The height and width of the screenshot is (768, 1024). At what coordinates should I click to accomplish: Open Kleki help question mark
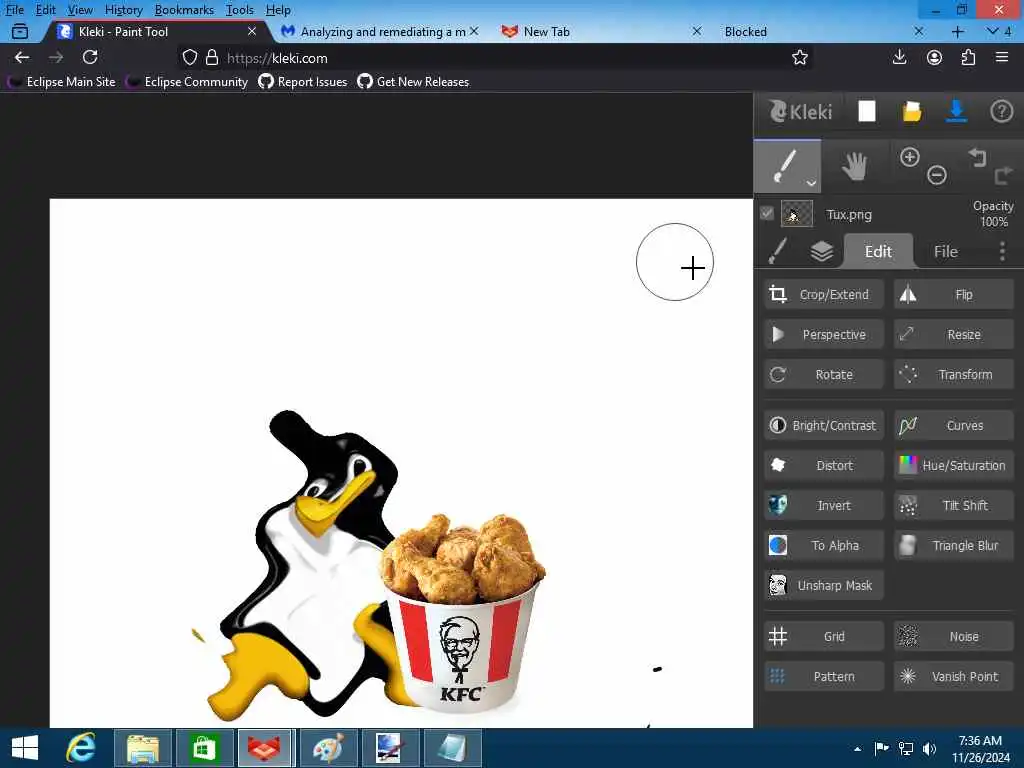point(1001,112)
